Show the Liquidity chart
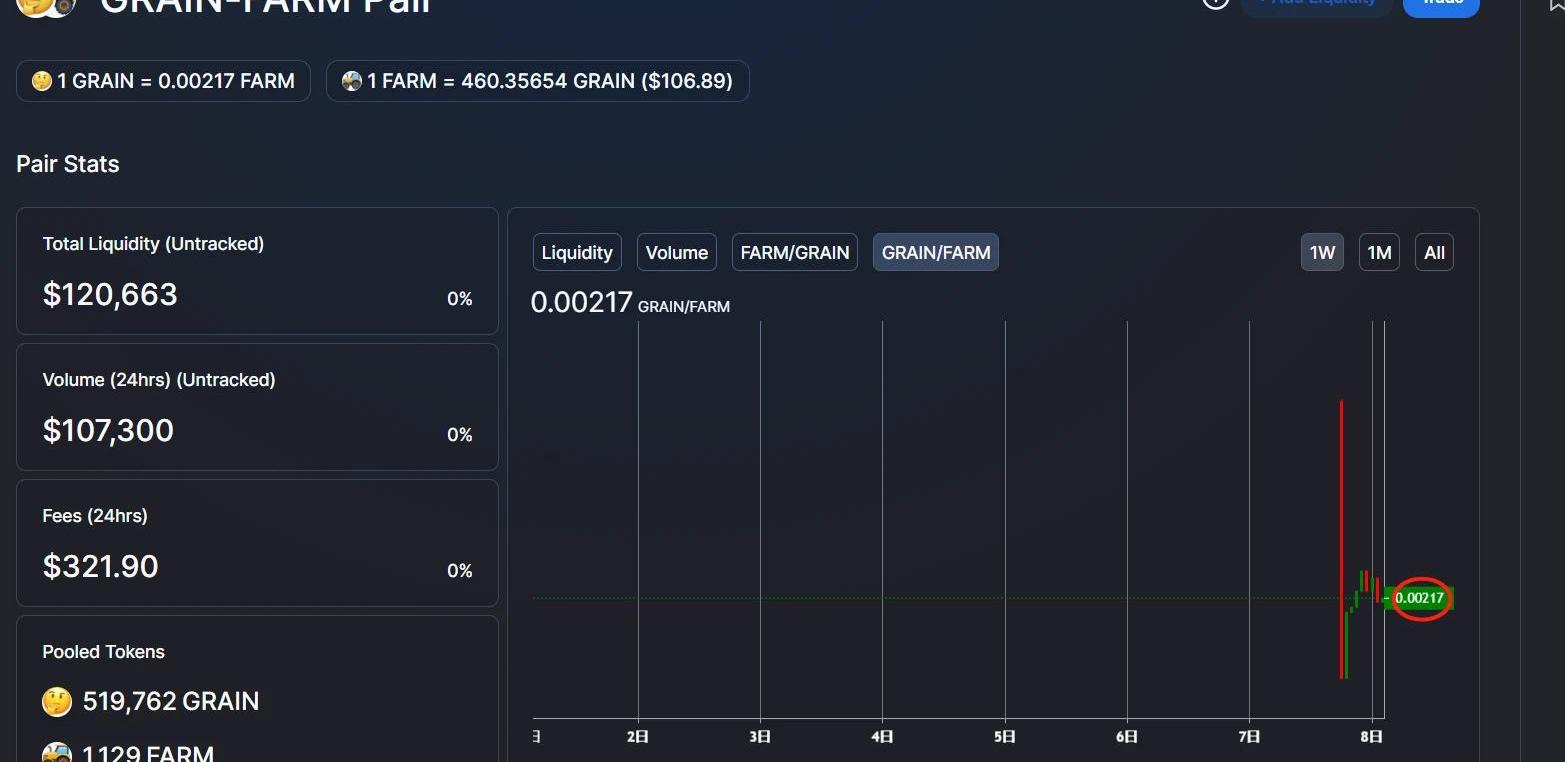 [577, 253]
